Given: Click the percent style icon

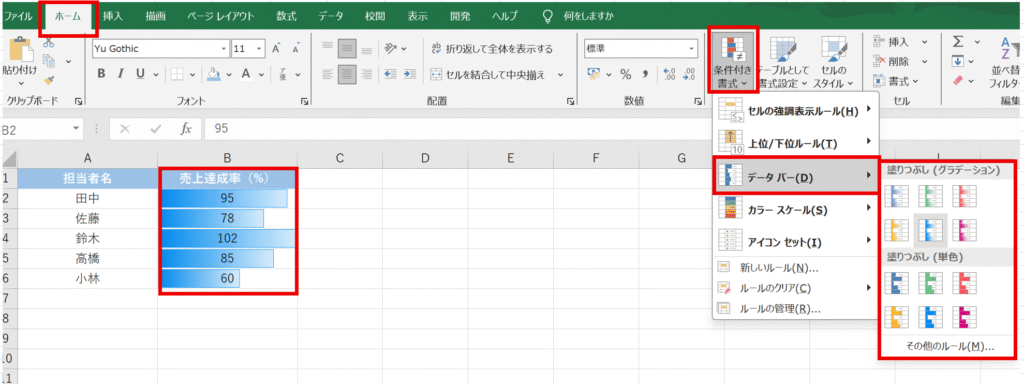Looking at the screenshot, I should point(626,74).
